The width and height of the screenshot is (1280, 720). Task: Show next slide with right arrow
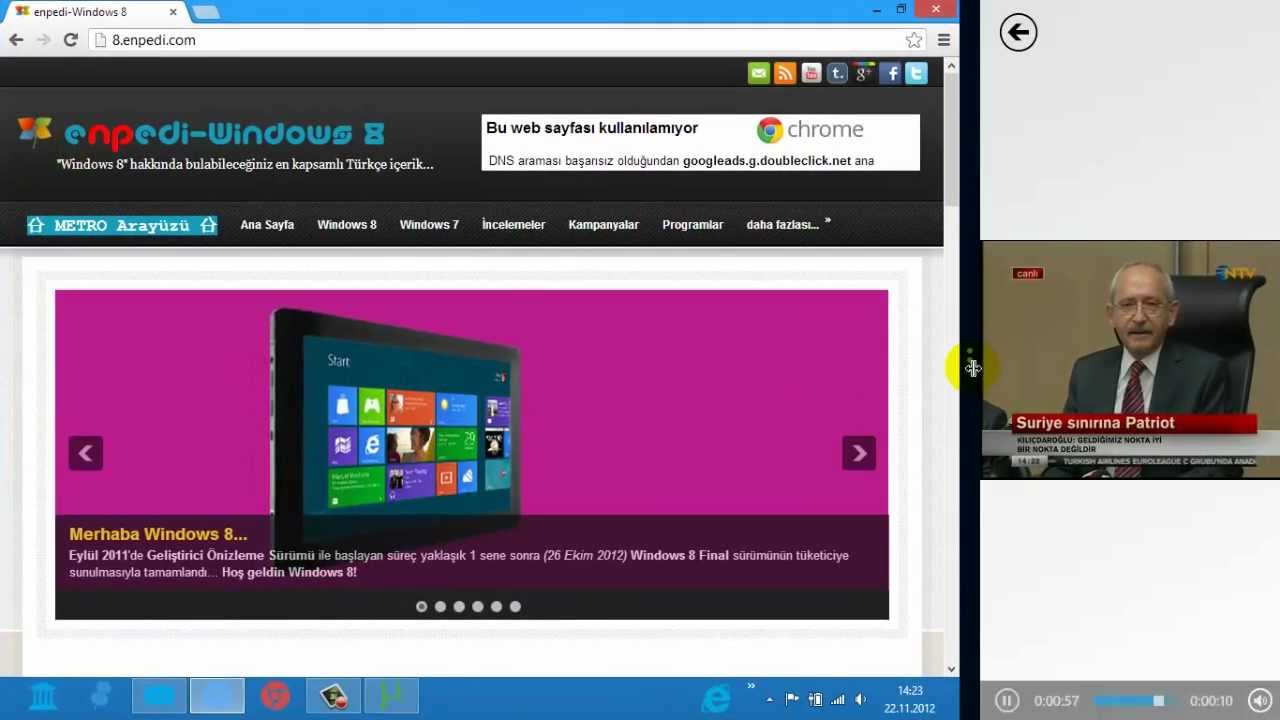(859, 453)
